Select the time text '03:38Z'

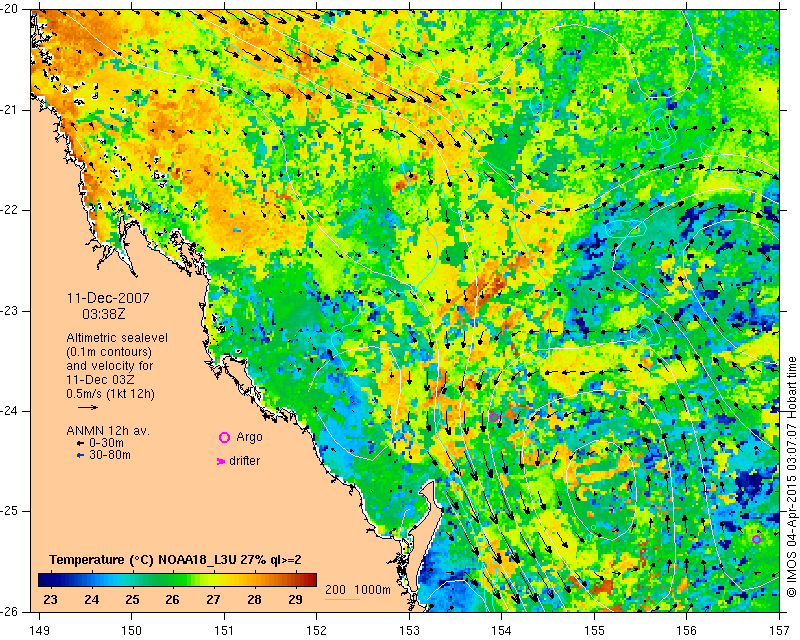coord(104,314)
